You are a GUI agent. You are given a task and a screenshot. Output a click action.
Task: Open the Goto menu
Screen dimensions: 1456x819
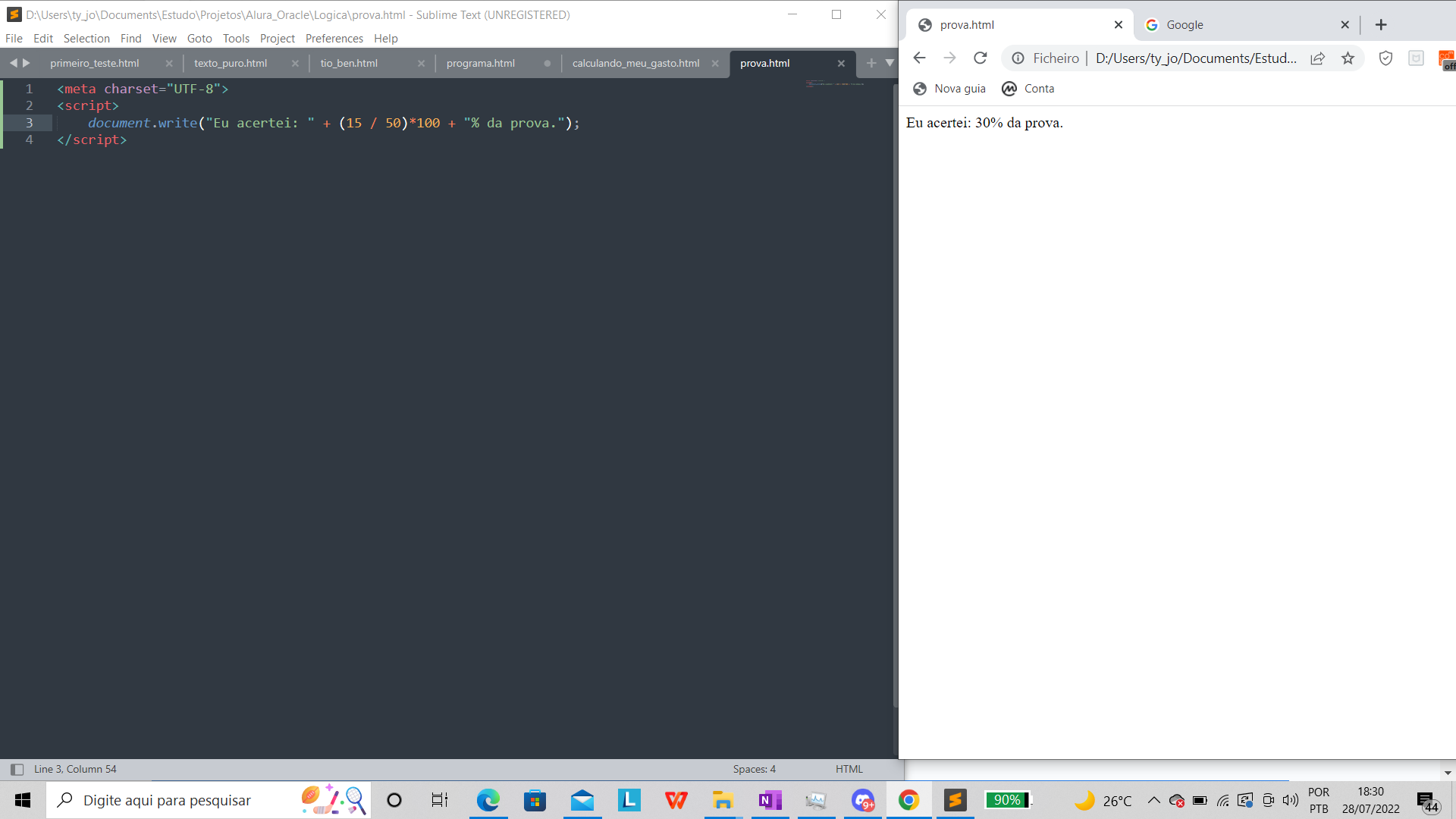(x=199, y=38)
